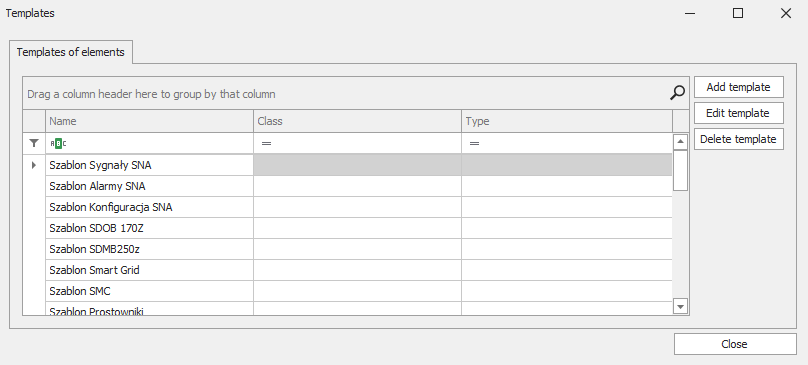Image resolution: width=808 pixels, height=365 pixels.
Task: Click the Add template button
Action: click(x=738, y=87)
